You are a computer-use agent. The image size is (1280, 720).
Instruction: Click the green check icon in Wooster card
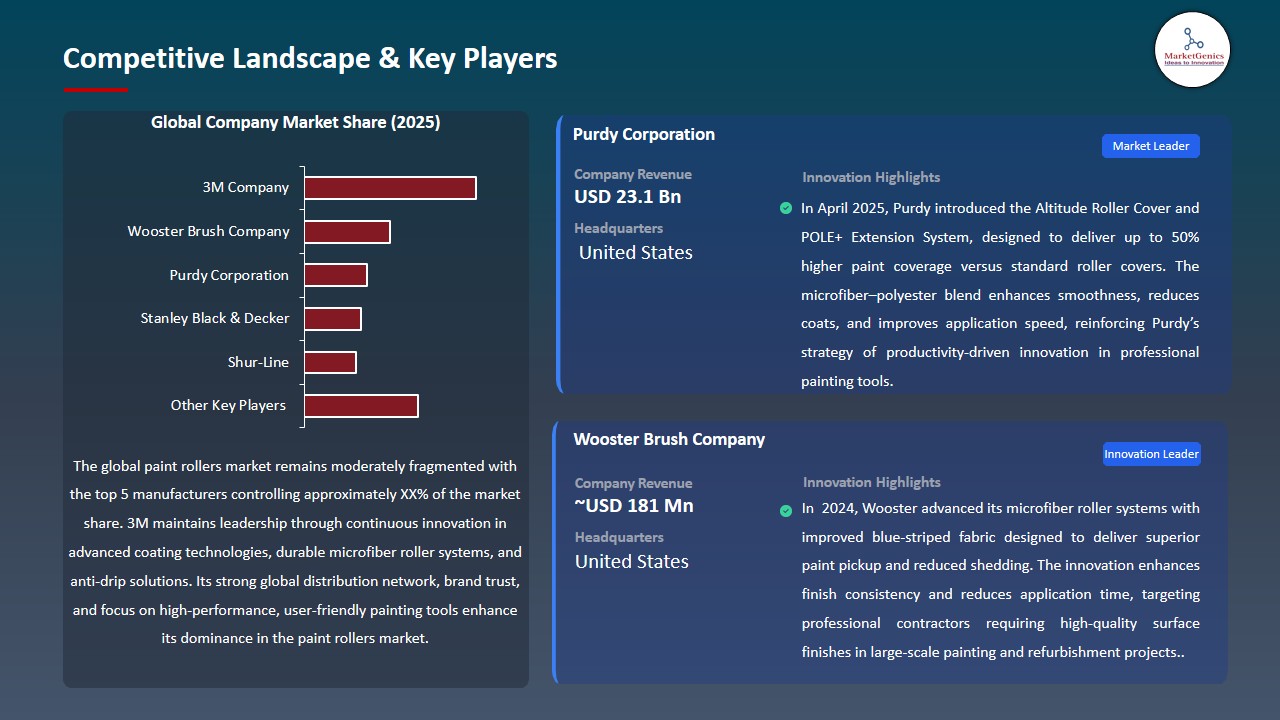pyautogui.click(x=786, y=511)
